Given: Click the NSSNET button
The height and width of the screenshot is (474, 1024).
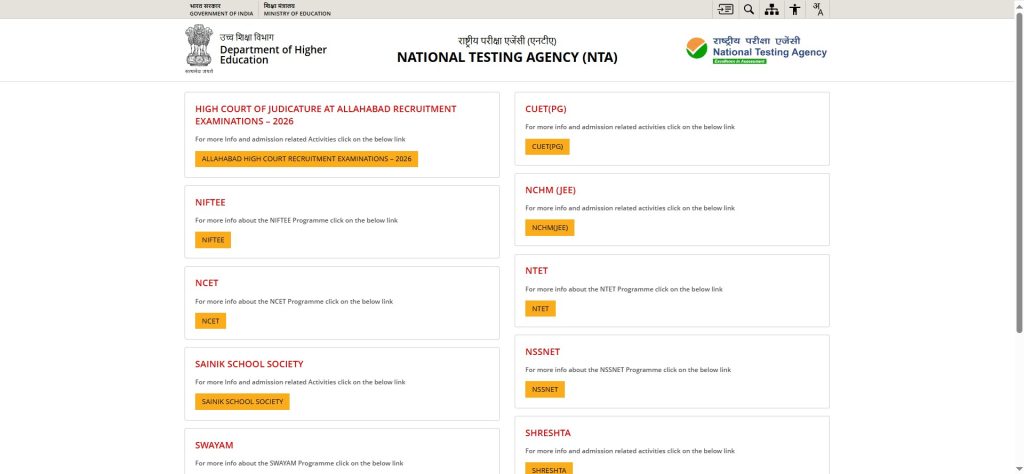Looking at the screenshot, I should tap(545, 389).
